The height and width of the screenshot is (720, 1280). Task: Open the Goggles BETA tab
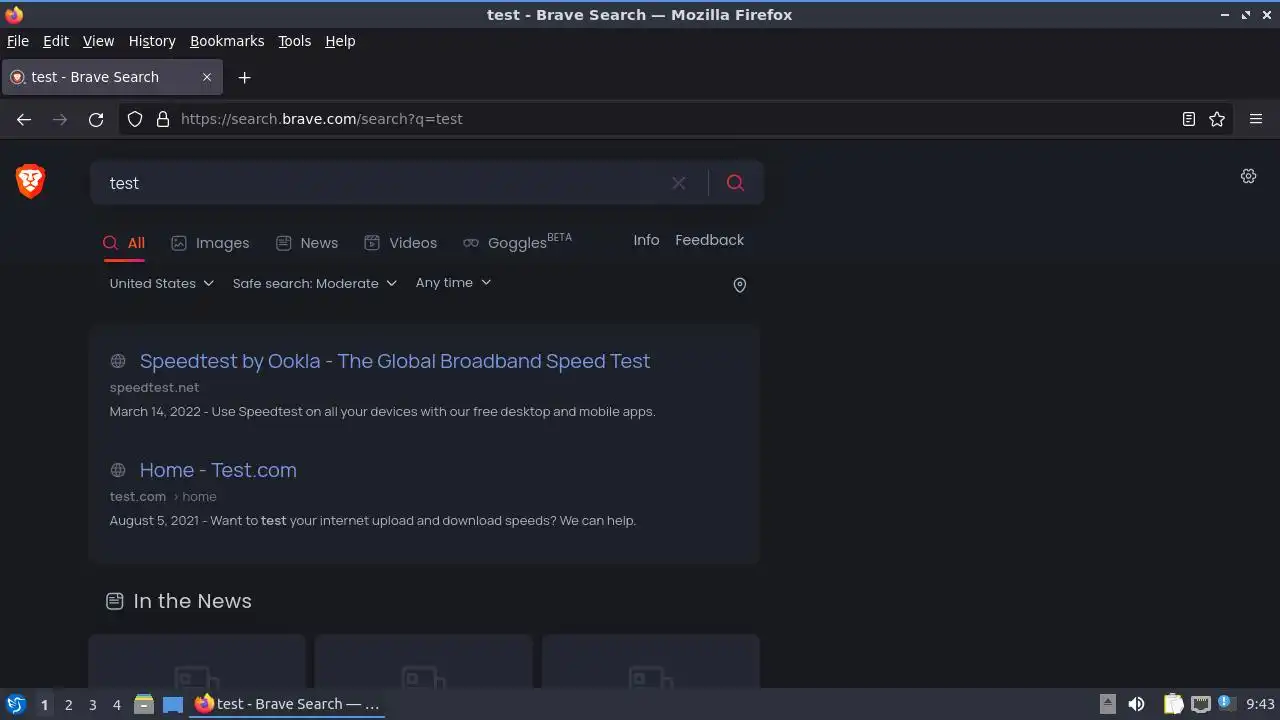click(517, 242)
